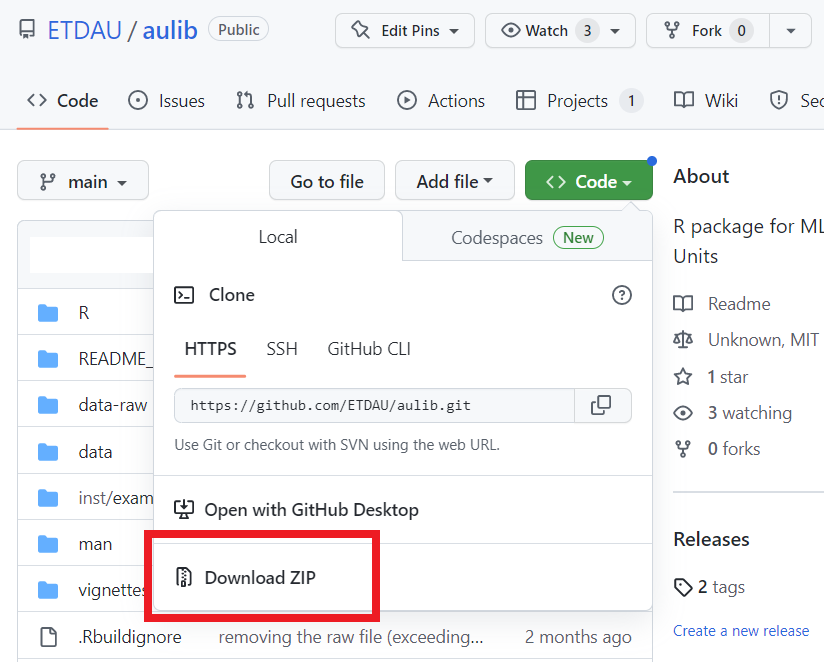824x662 pixels.
Task: Click the folder icon of the README_ row
Action: pyautogui.click(x=48, y=359)
